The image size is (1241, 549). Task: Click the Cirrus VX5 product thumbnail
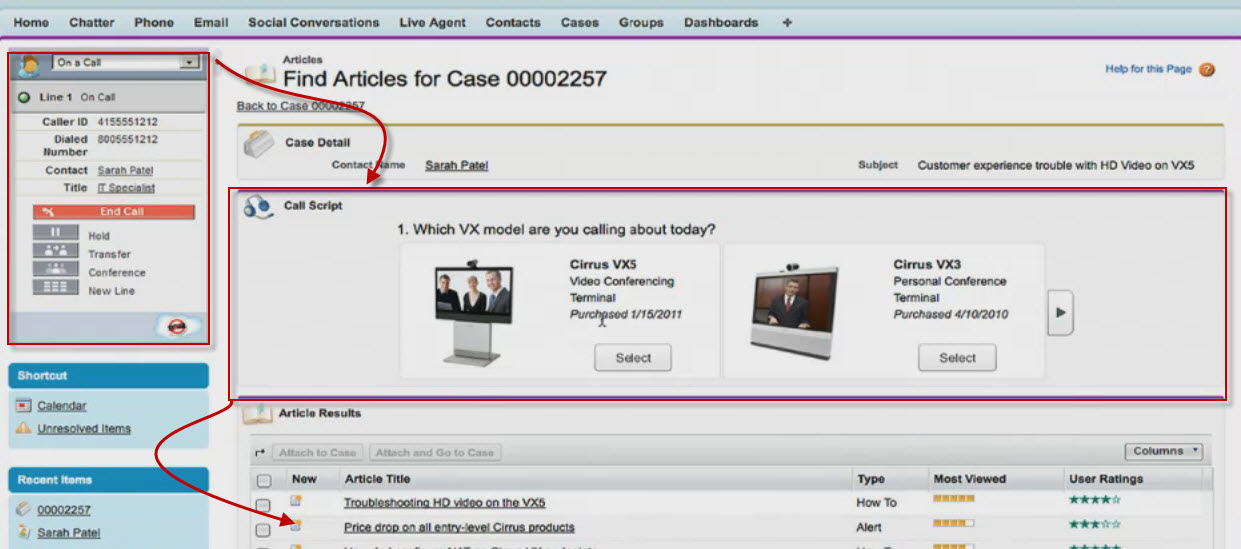coord(475,314)
